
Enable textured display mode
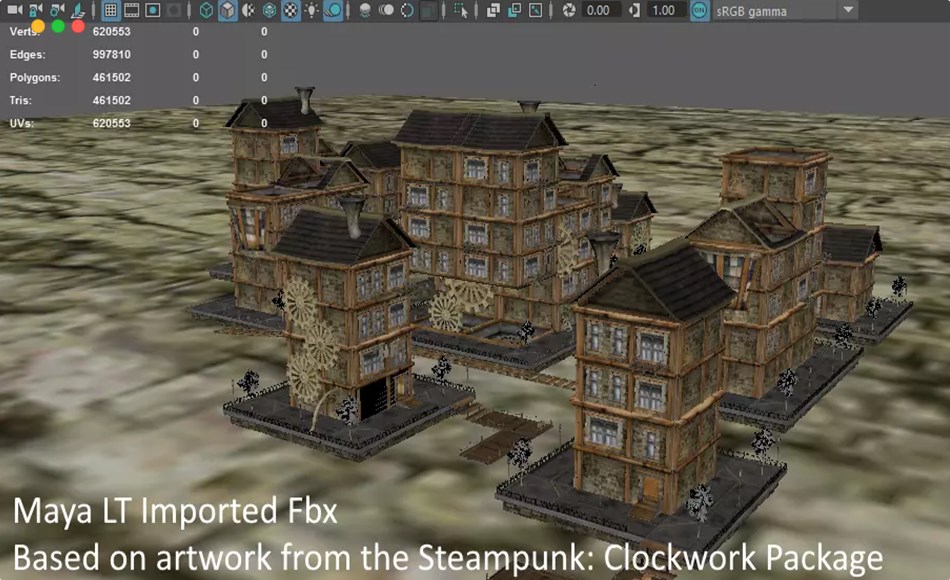(x=289, y=9)
